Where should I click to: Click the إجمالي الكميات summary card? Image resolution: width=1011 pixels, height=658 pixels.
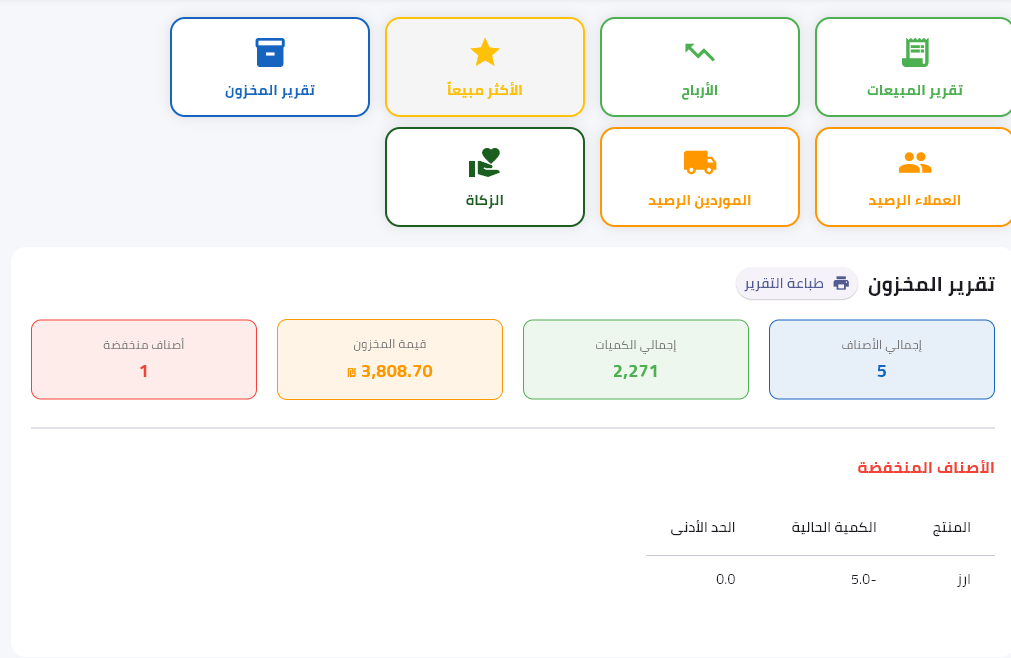636,360
